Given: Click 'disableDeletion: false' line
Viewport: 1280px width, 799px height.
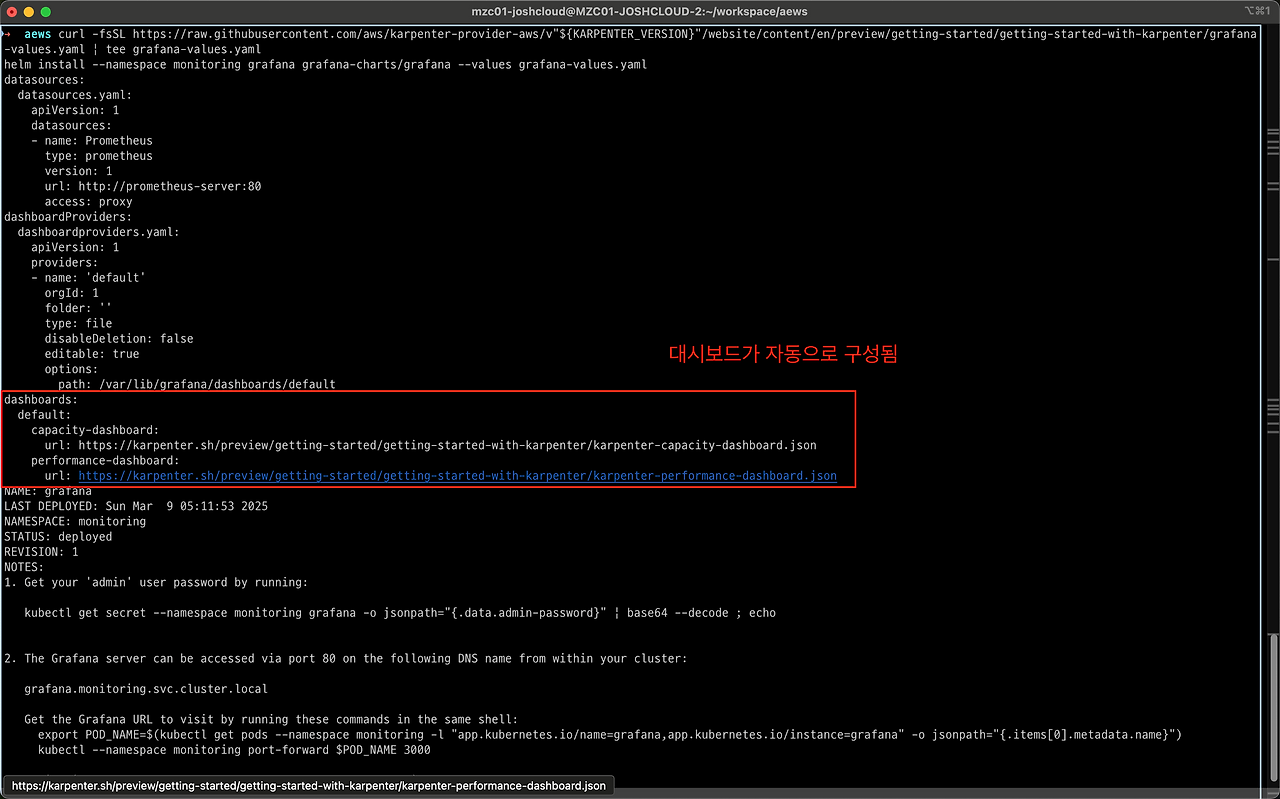Looking at the screenshot, I should pyautogui.click(x=119, y=338).
